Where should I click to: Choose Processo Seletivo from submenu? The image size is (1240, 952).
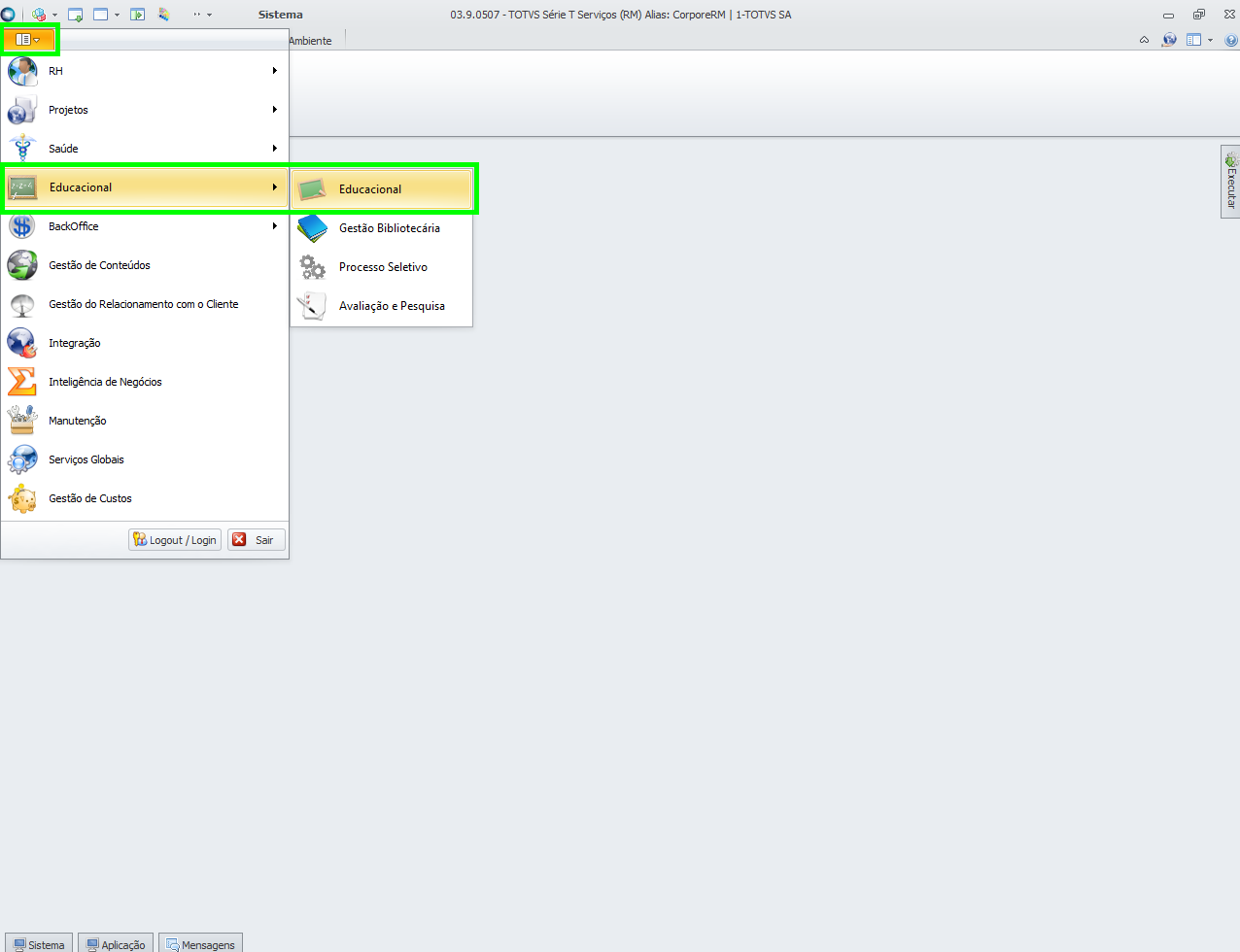click(x=382, y=267)
